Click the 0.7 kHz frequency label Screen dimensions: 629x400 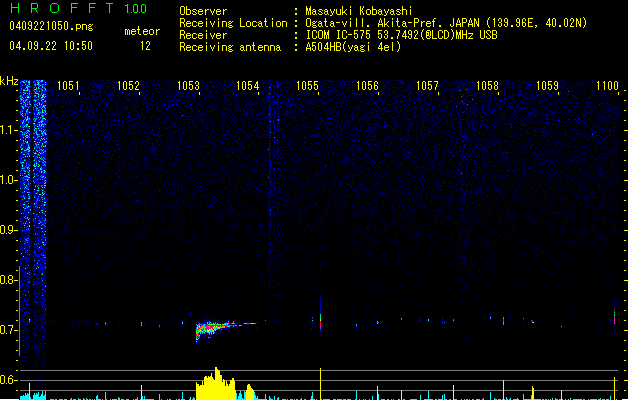point(8,330)
